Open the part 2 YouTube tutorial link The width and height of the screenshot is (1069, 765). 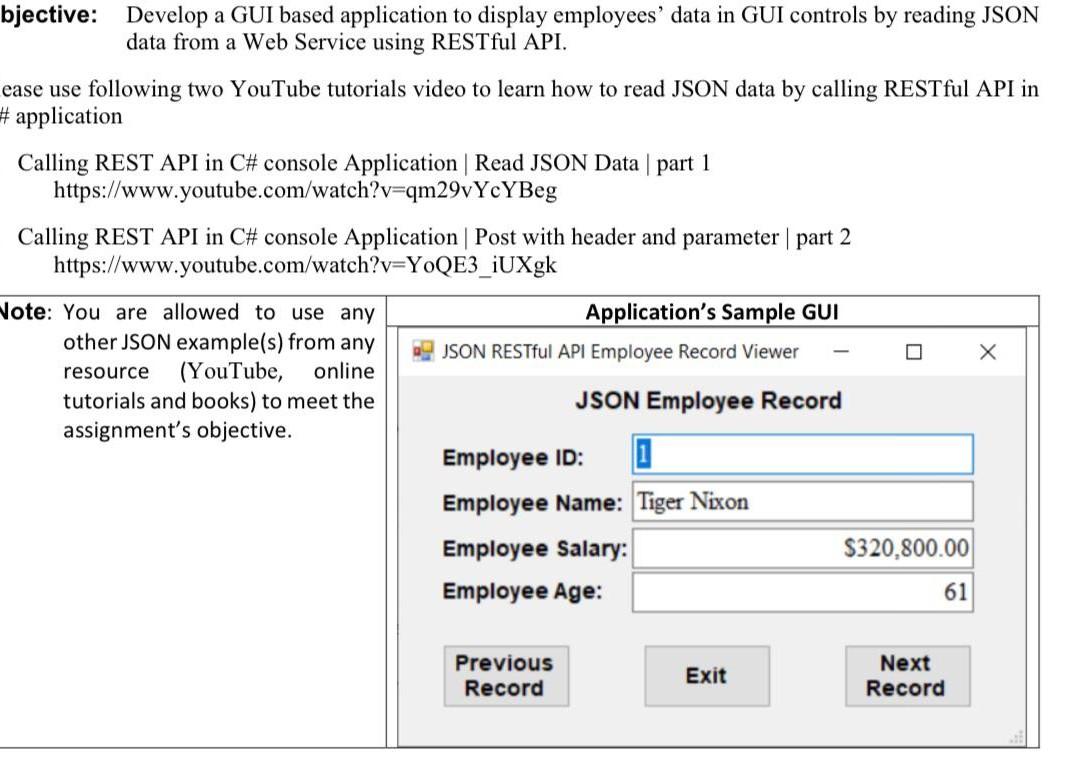pos(305,265)
